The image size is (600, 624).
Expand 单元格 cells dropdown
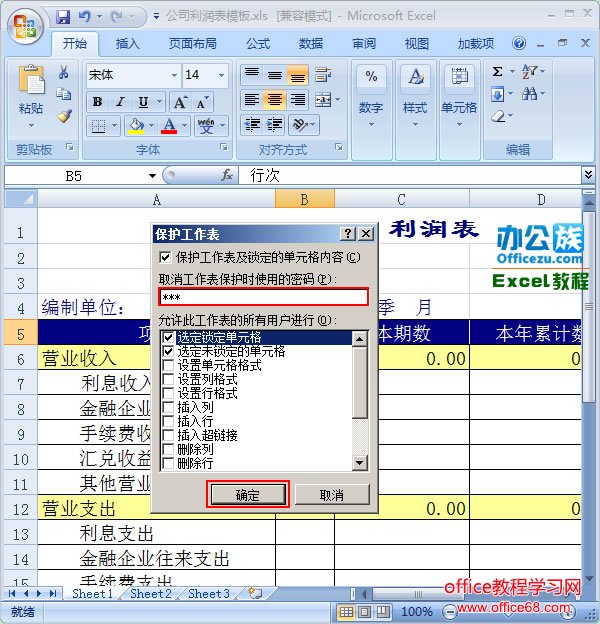(x=459, y=125)
